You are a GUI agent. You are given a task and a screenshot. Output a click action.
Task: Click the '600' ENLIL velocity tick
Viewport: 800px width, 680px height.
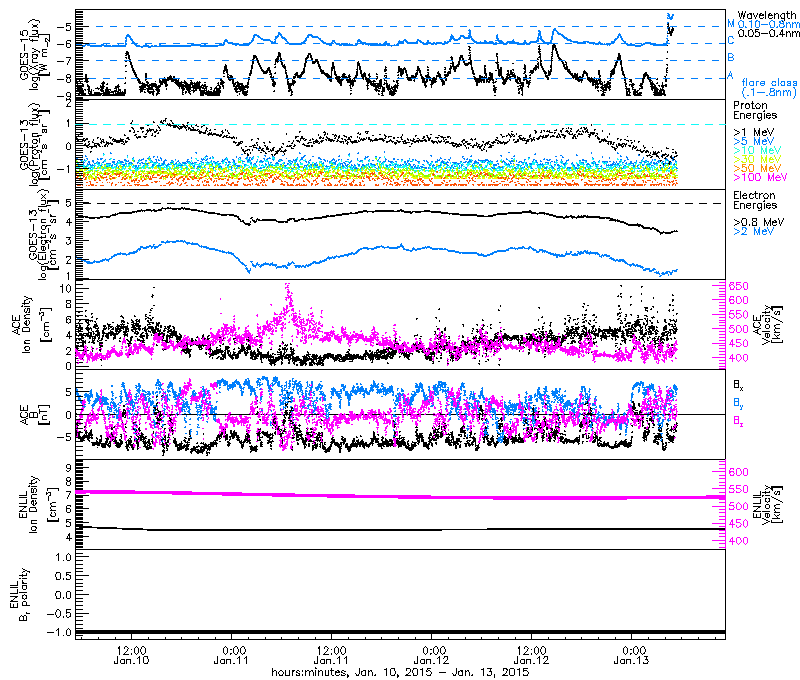pos(738,472)
